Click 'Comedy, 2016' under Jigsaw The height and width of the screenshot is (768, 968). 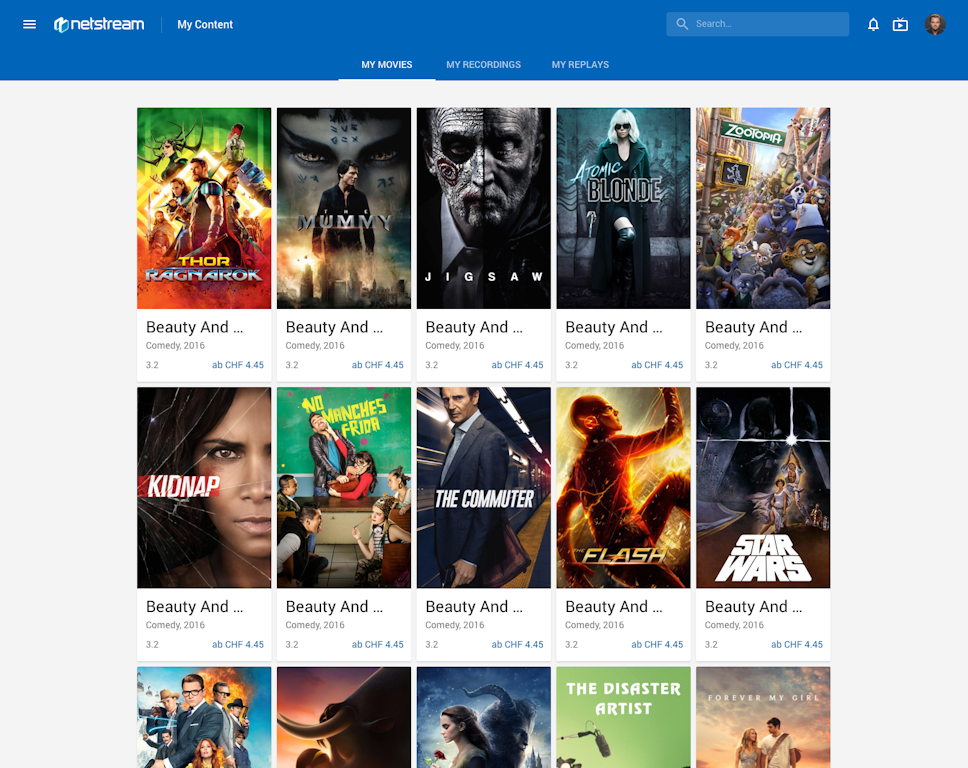click(x=455, y=346)
